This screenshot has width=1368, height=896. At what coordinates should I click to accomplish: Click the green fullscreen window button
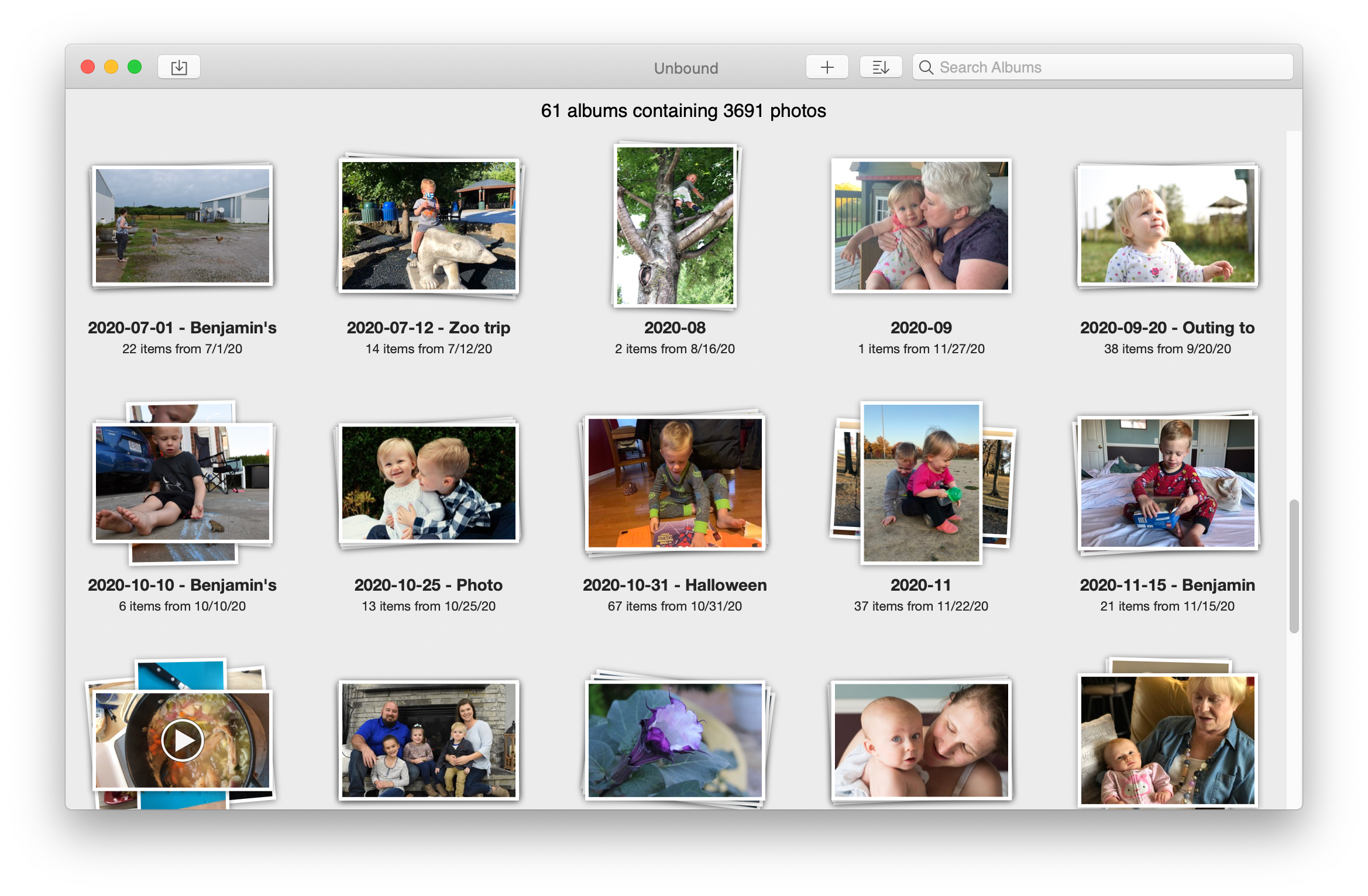[135, 67]
